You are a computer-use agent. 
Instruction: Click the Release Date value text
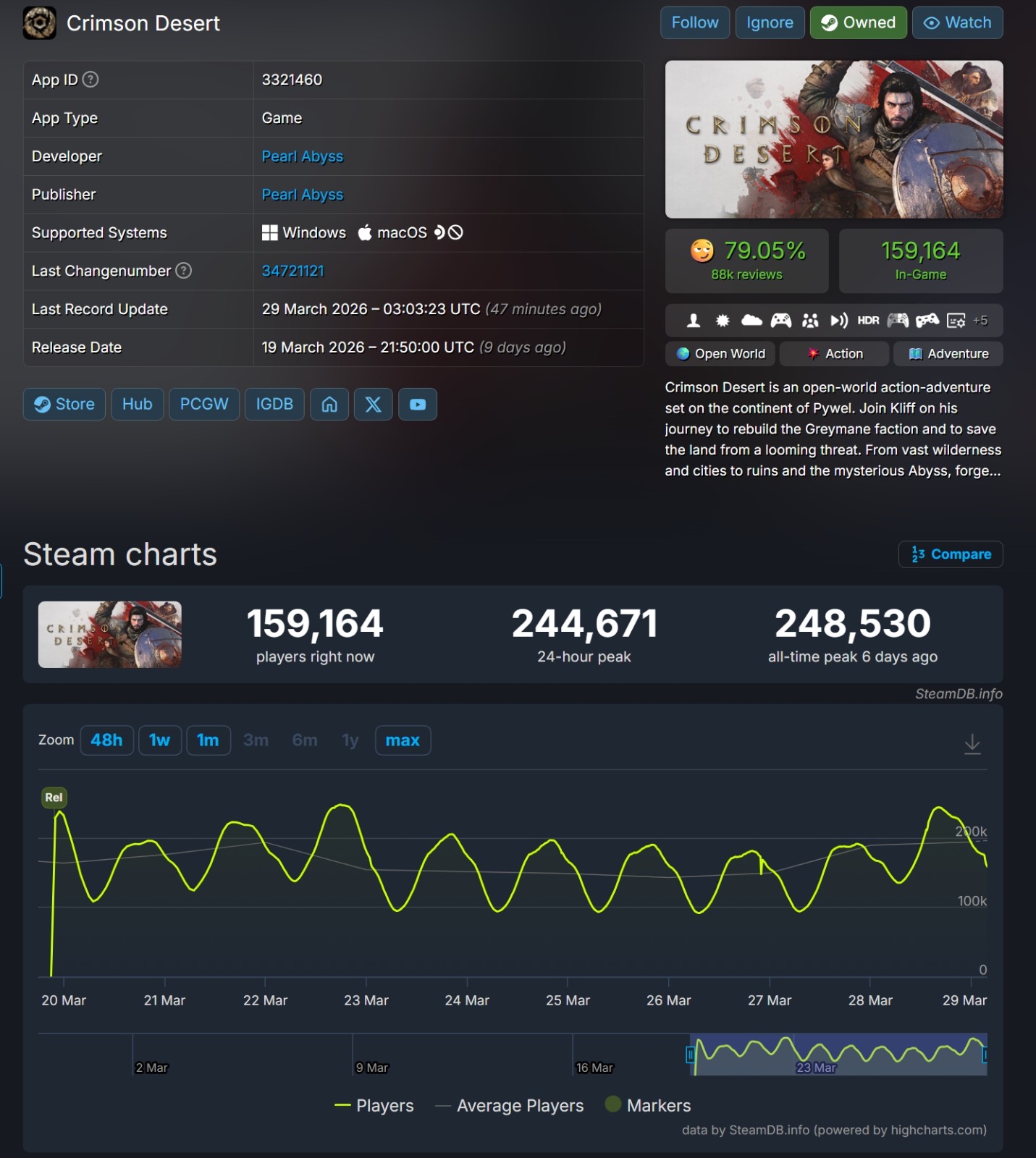413,347
